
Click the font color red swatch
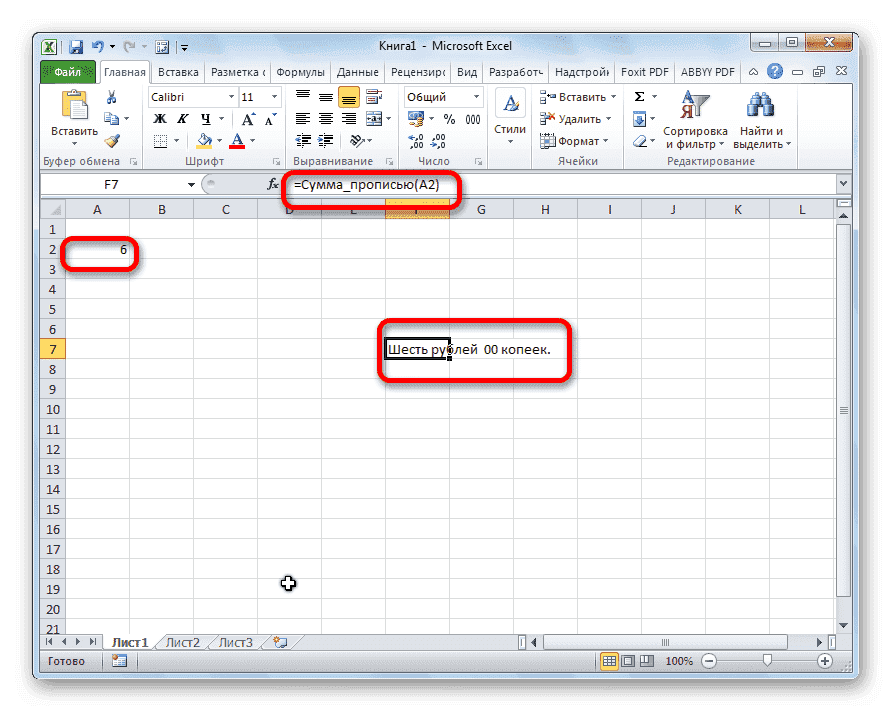pos(237,143)
